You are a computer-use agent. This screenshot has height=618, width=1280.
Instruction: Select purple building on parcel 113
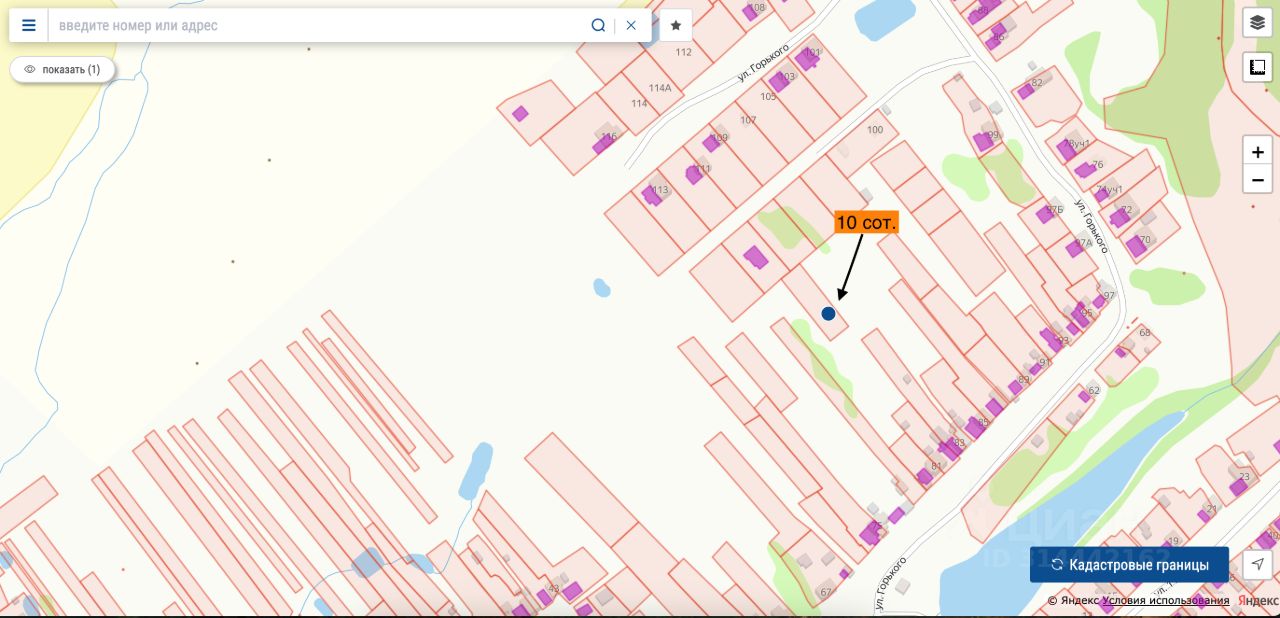652,196
